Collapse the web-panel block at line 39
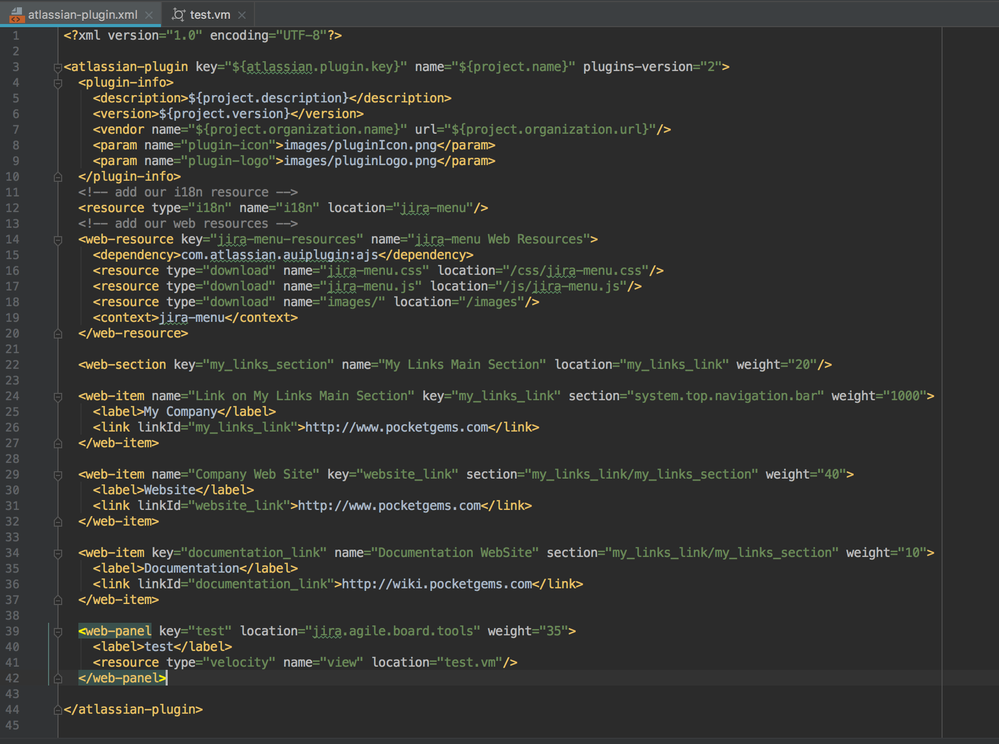This screenshot has width=999, height=744. tap(58, 631)
